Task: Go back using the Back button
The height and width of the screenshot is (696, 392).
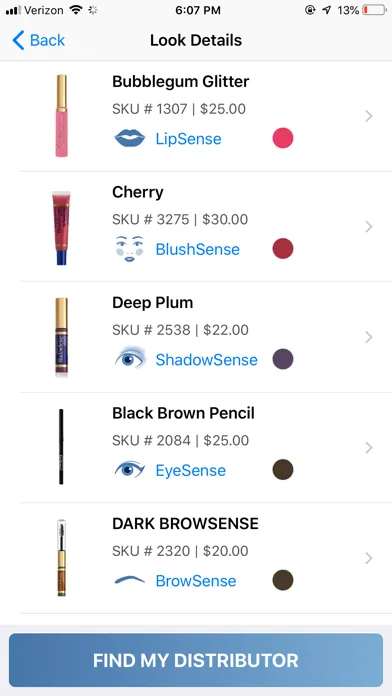Action: [x=39, y=40]
